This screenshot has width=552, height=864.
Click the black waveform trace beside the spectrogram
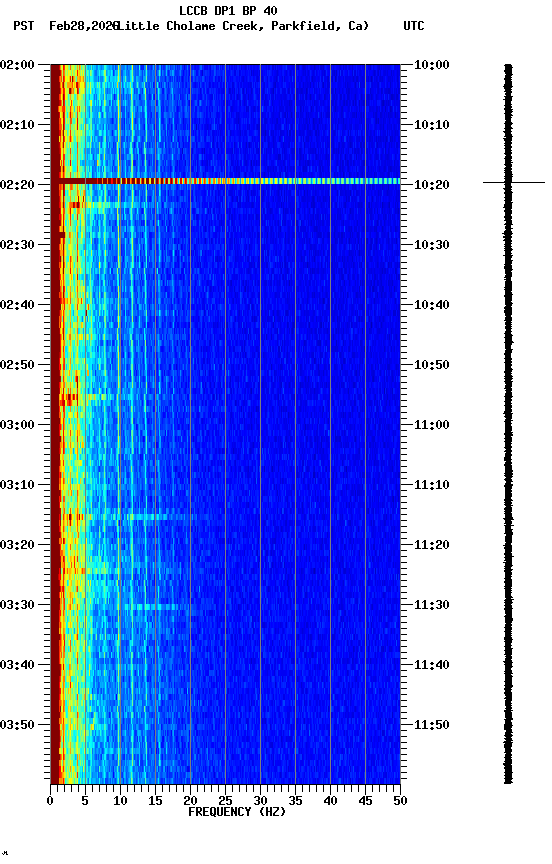508,424
